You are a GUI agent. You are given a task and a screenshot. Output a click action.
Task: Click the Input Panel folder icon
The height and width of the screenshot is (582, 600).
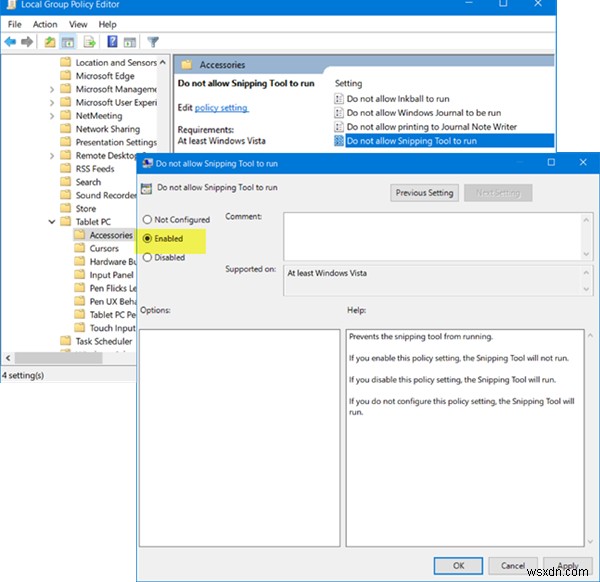[x=80, y=274]
